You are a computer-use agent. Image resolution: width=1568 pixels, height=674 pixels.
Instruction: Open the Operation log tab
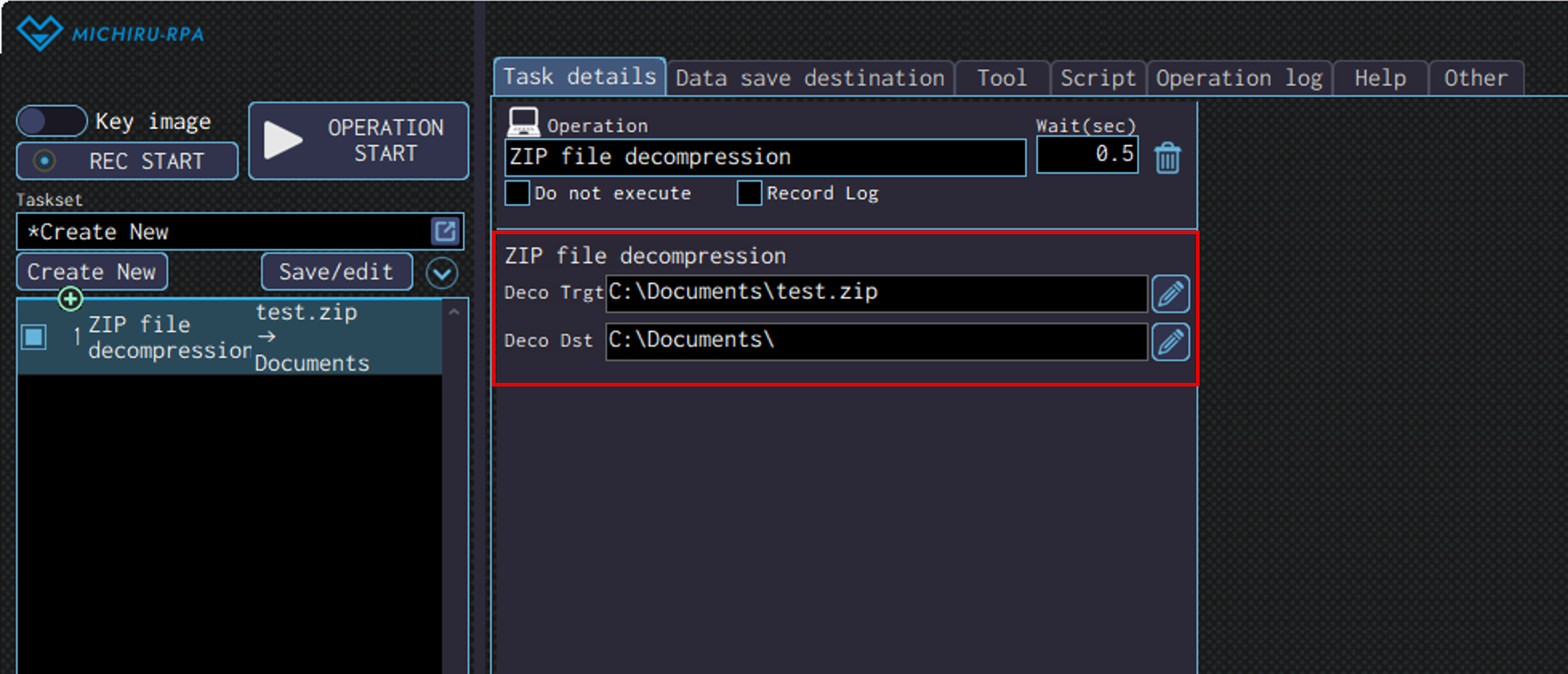coord(1239,78)
